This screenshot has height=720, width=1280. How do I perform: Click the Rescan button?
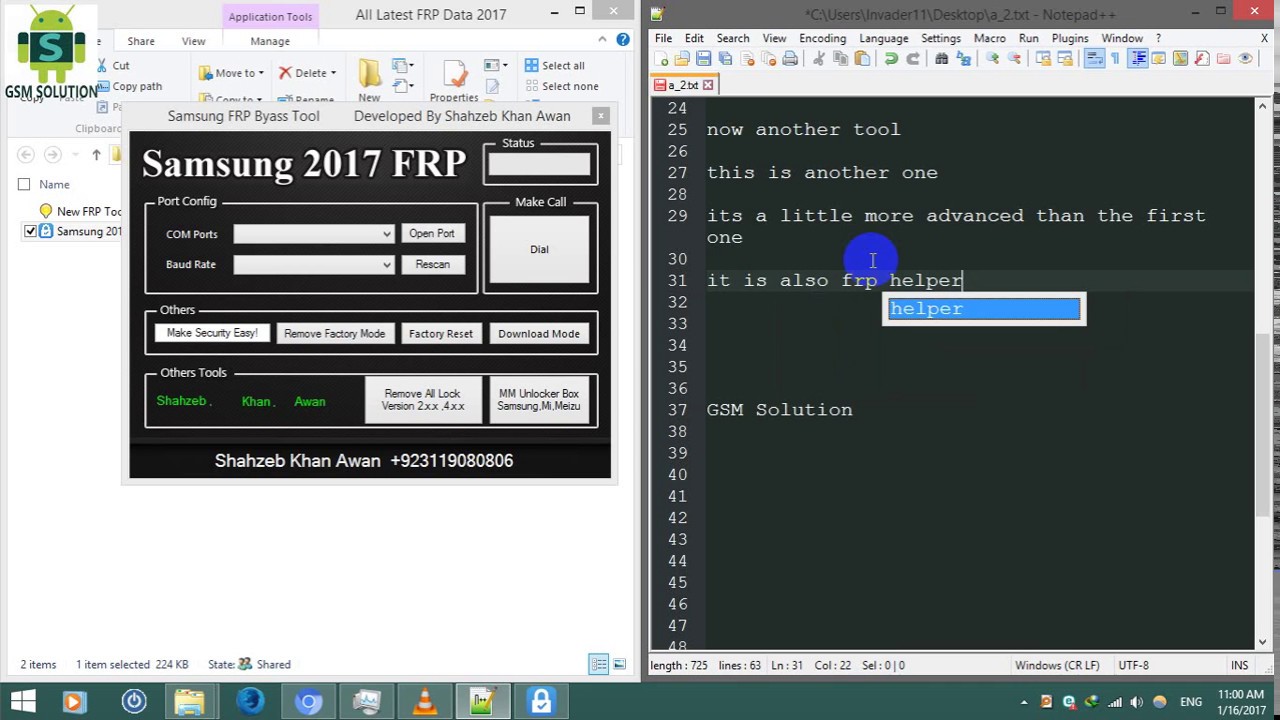432,264
